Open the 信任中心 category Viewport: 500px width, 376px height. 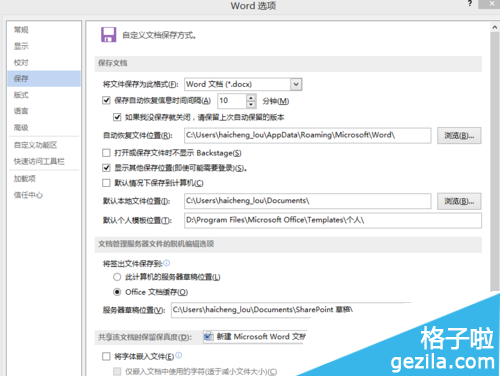(x=28, y=195)
